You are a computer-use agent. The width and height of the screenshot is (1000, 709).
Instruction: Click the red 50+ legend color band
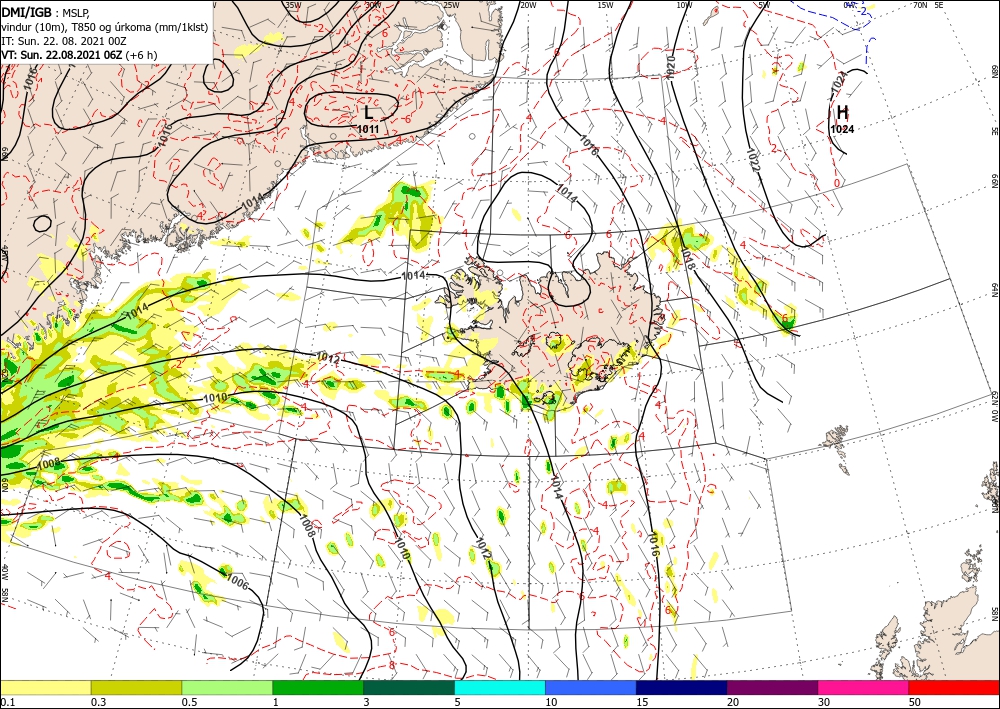tap(954, 687)
